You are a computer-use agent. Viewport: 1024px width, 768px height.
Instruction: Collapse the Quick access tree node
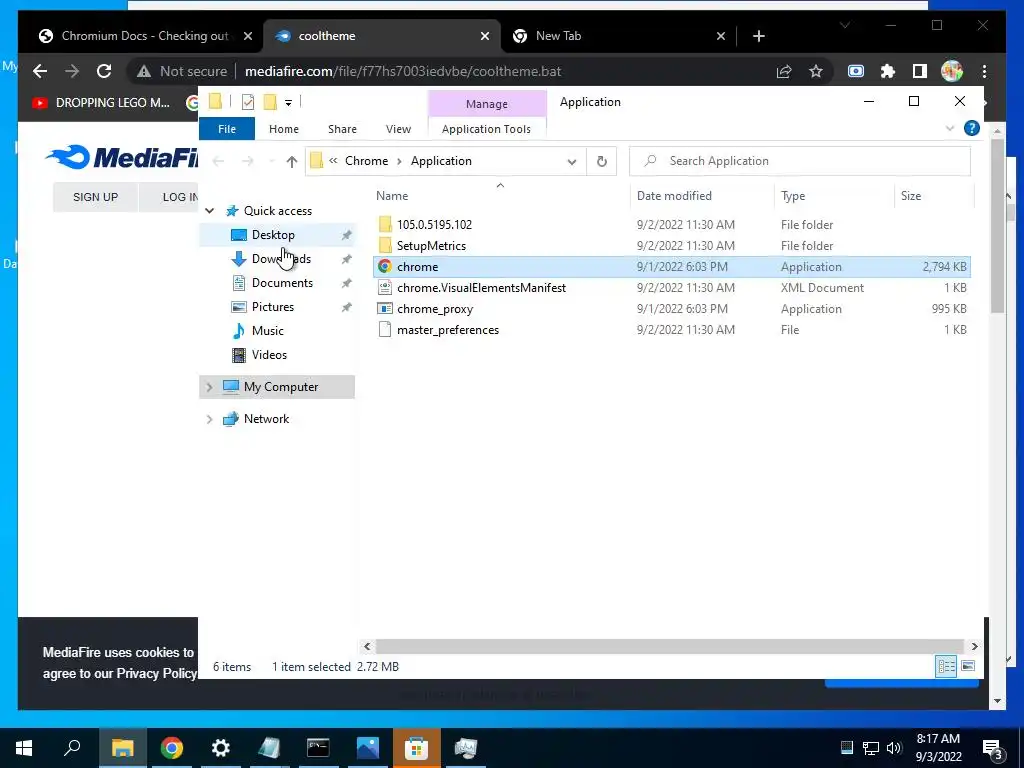(210, 210)
